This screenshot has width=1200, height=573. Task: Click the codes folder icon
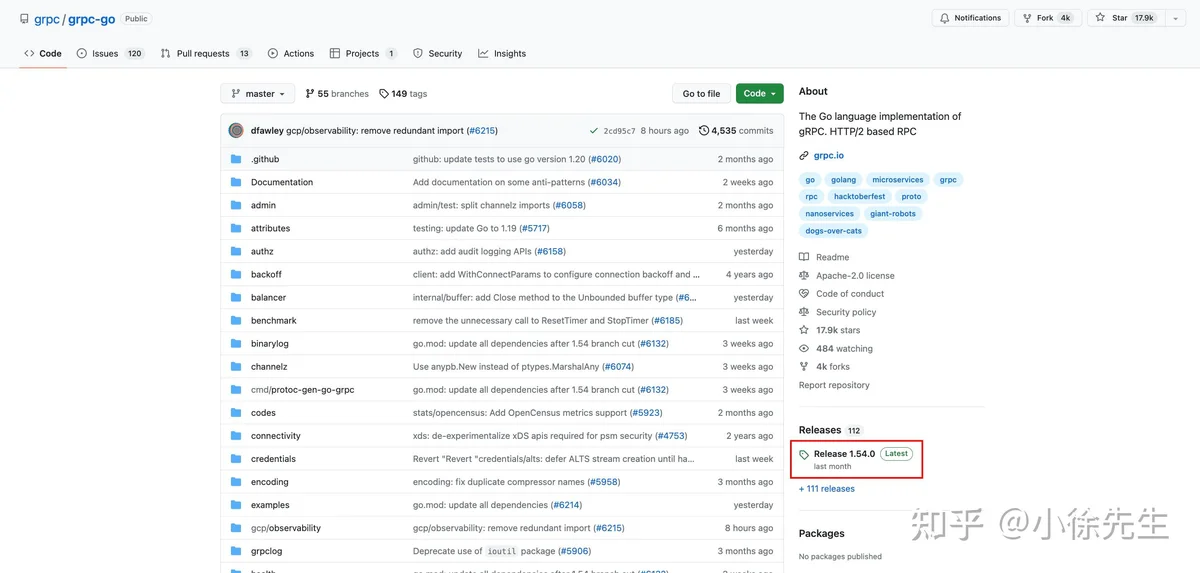(x=236, y=412)
